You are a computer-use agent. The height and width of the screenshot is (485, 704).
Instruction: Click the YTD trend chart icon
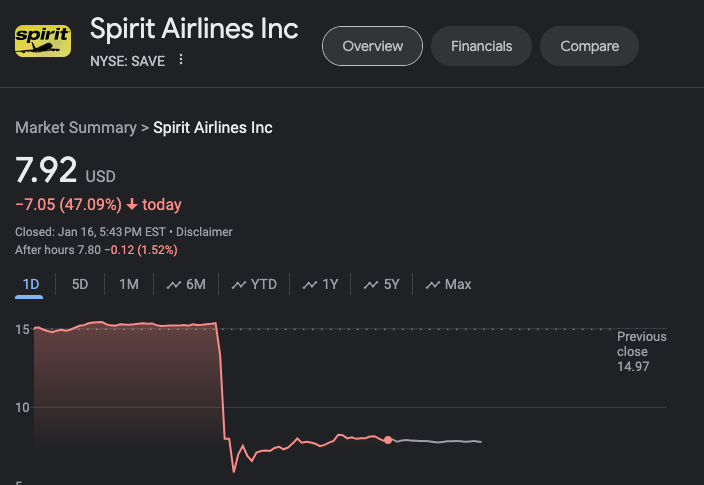pyautogui.click(x=239, y=285)
